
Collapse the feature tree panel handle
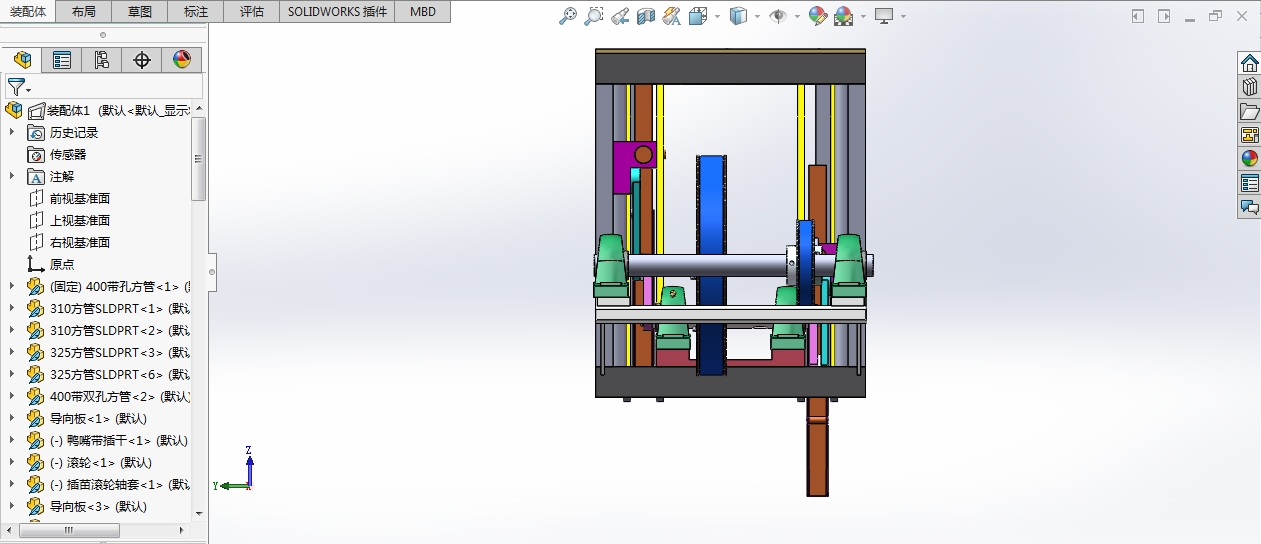211,271
